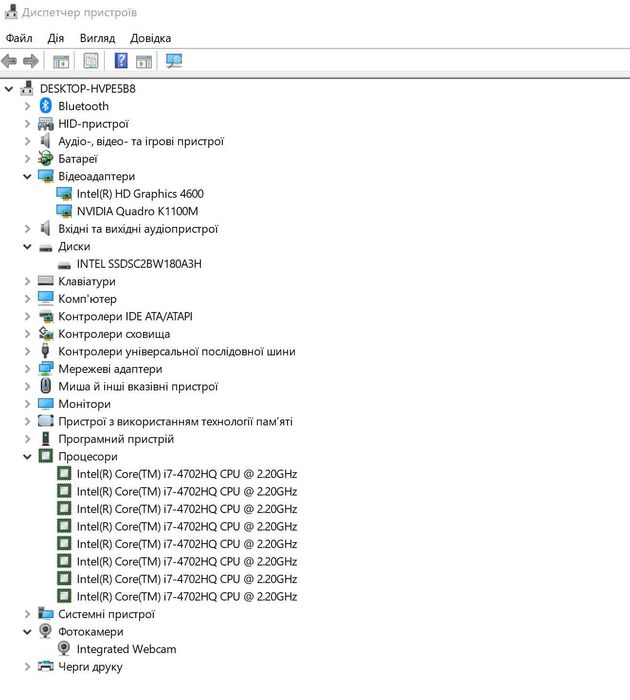Image resolution: width=630 pixels, height=700 pixels.
Task: Click the Контролери сховища icon
Action: 46,333
